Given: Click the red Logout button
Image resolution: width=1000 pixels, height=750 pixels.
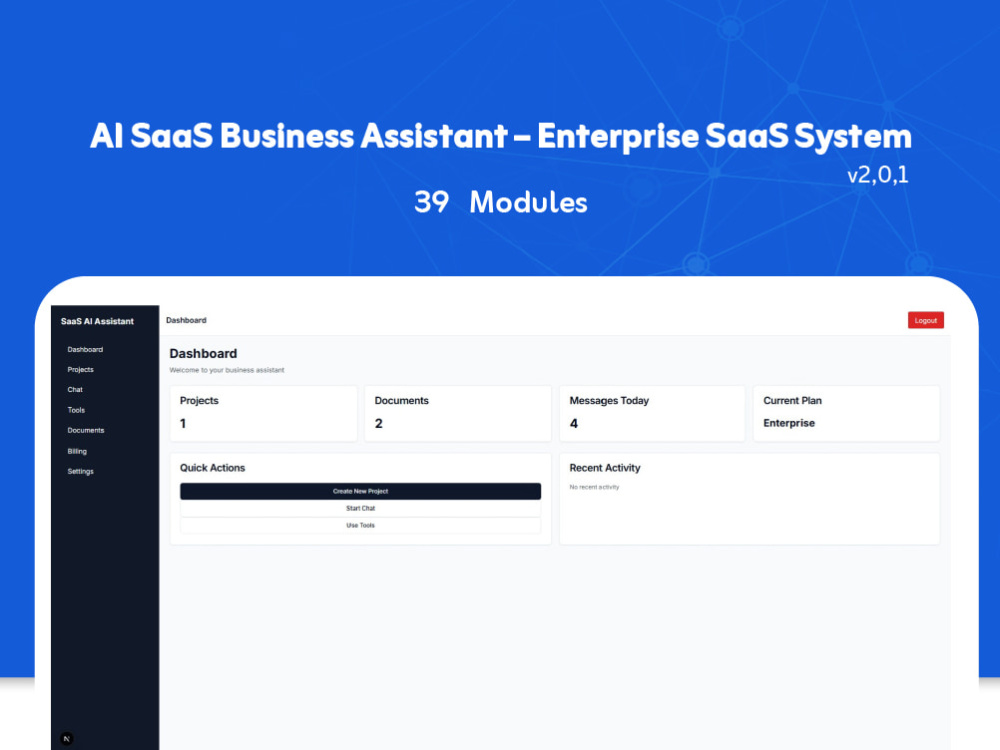Looking at the screenshot, I should (x=925, y=320).
